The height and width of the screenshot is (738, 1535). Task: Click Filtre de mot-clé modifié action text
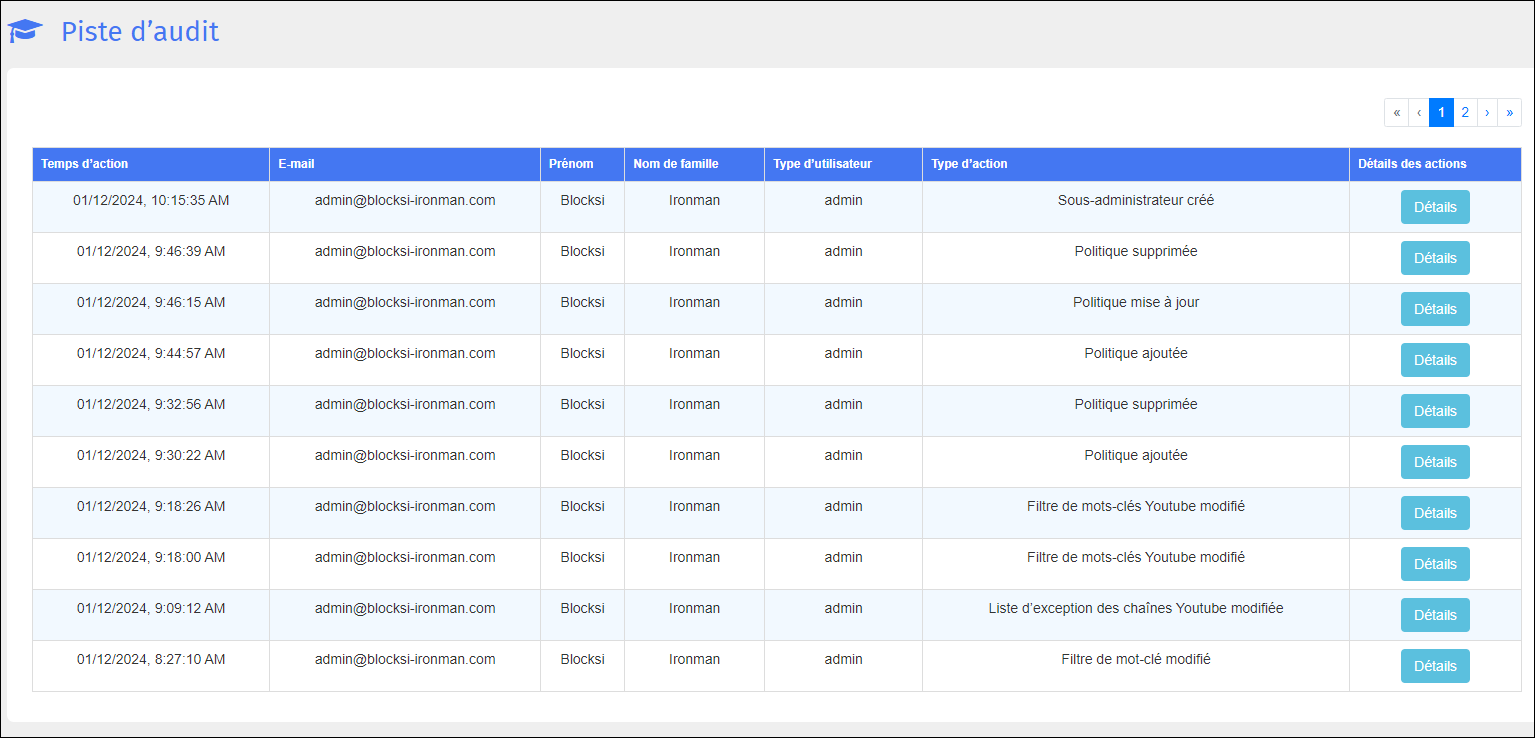pos(1136,659)
